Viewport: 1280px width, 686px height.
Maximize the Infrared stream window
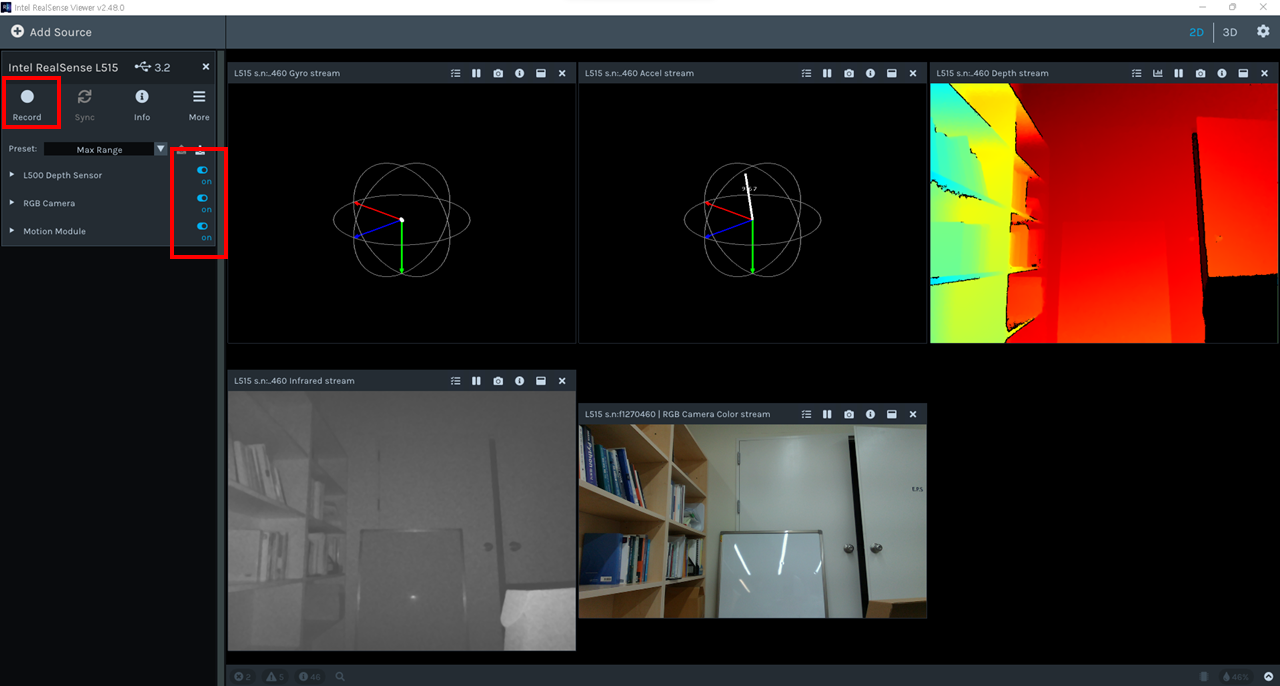click(541, 381)
